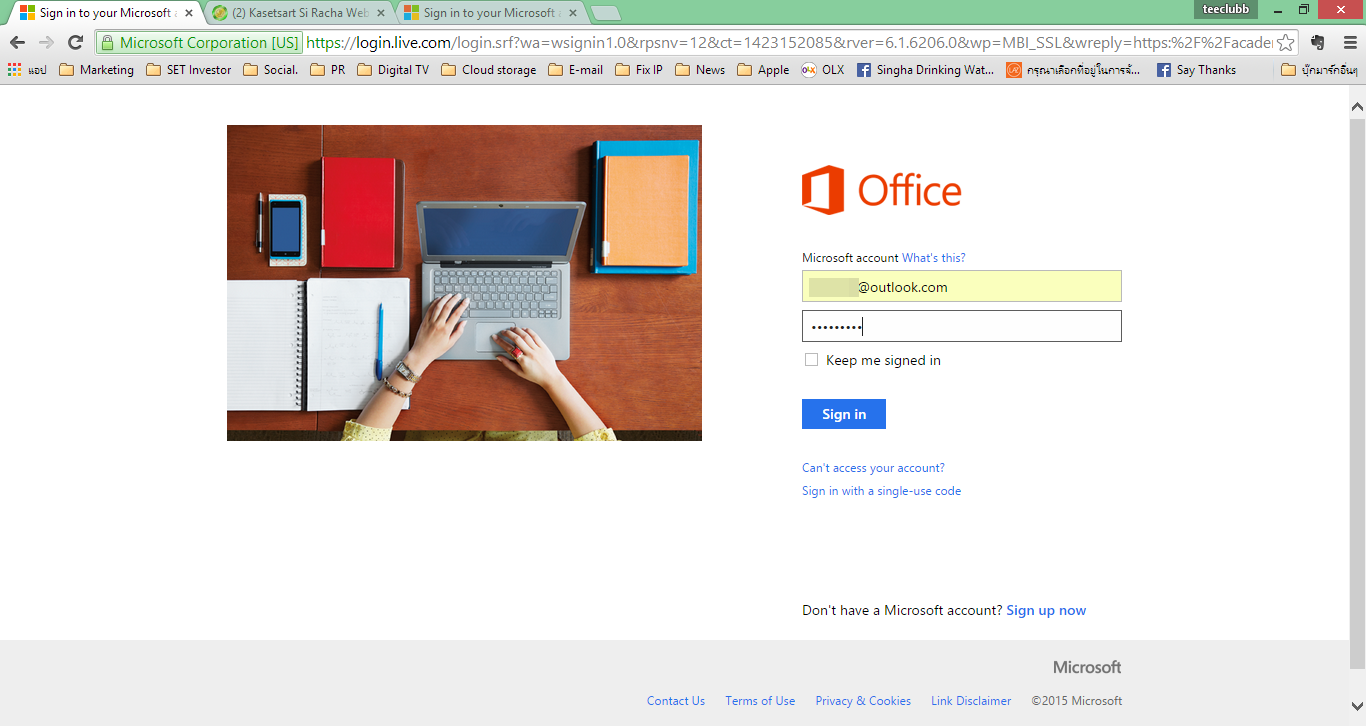Open Privacy & Cookies footer link
Viewport: 1366px width, 726px height.
(863, 701)
